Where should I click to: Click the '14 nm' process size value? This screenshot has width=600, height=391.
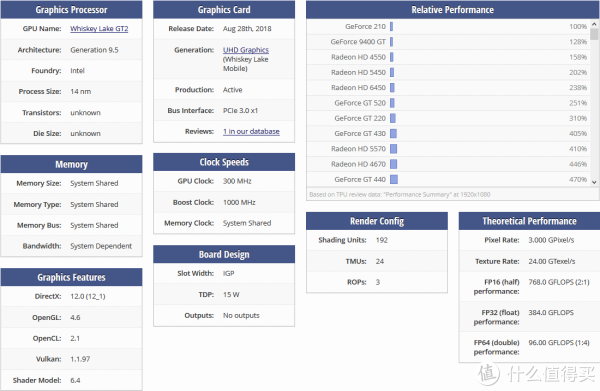click(81, 91)
